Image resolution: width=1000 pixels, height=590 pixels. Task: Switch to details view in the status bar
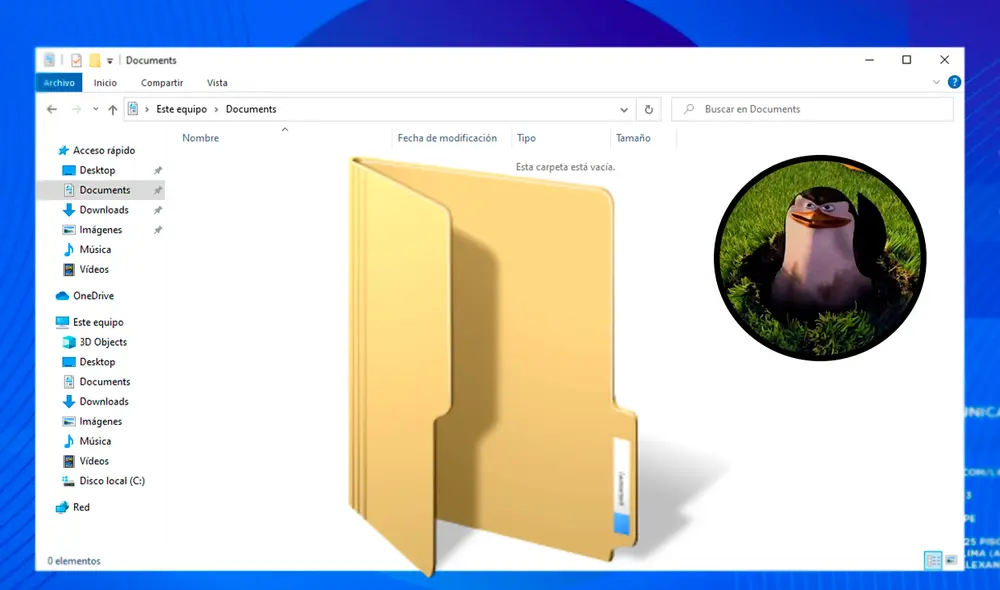coord(933,560)
